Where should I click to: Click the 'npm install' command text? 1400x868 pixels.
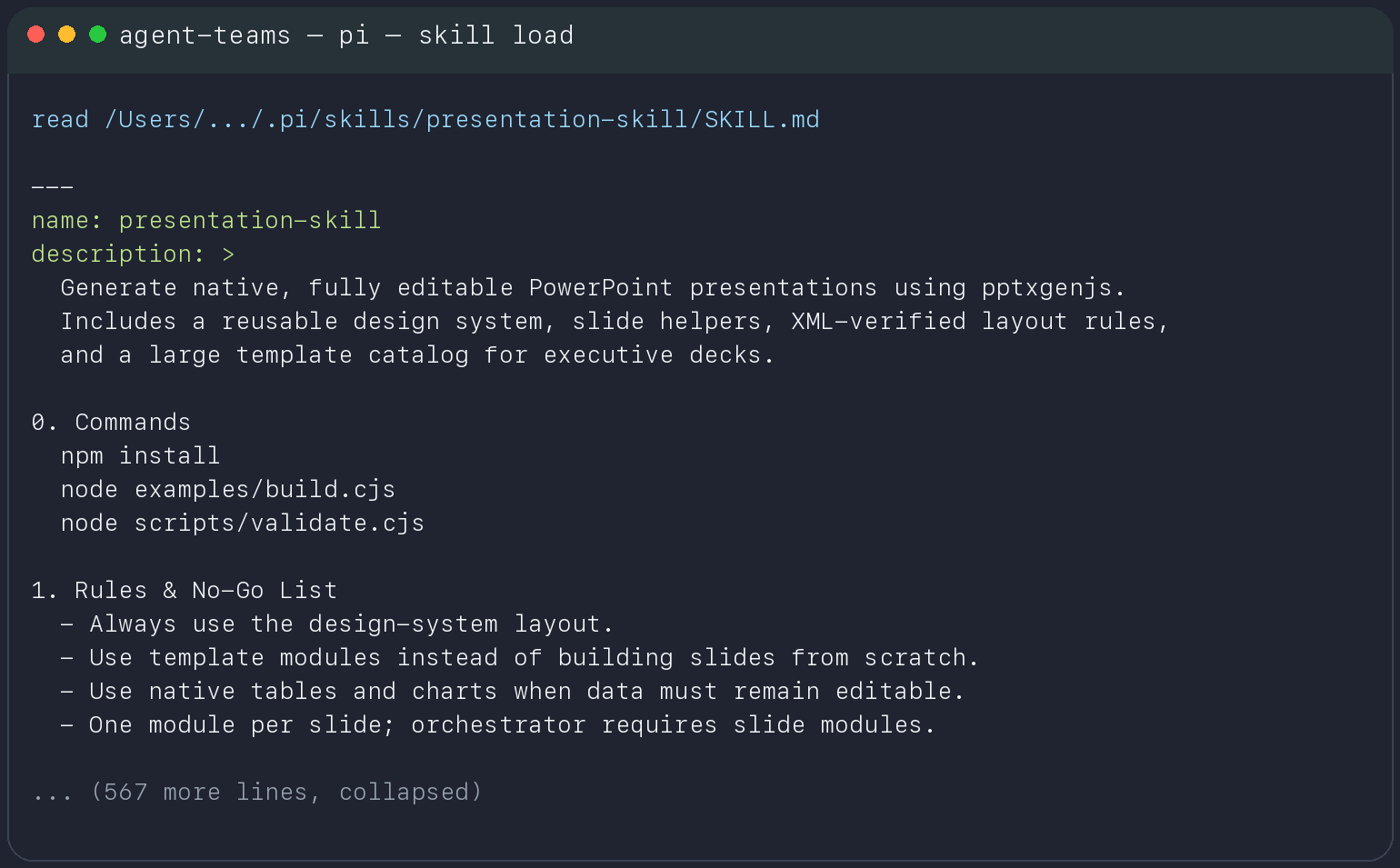(x=140, y=455)
